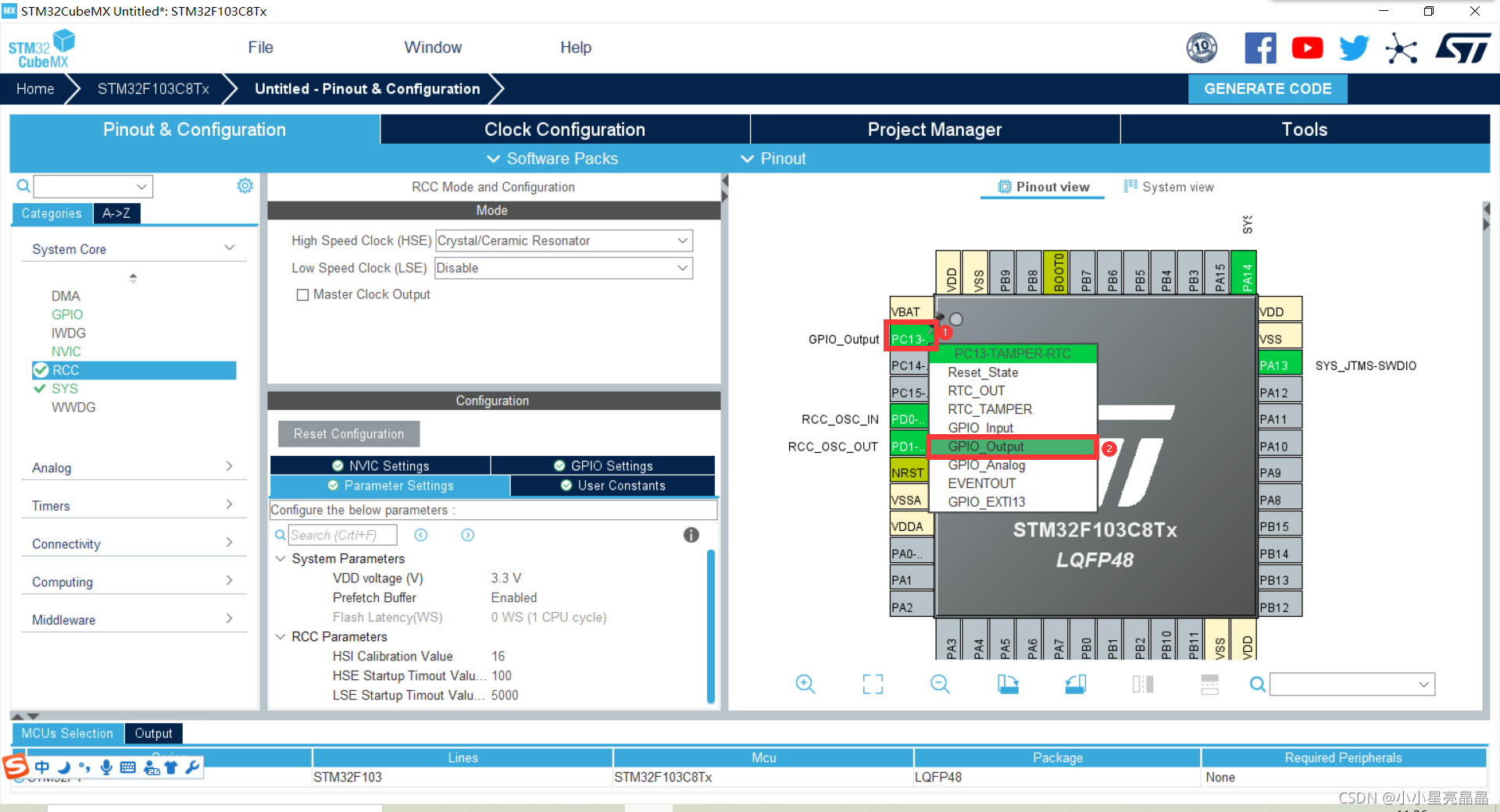Collapse the System Core category

tap(229, 248)
